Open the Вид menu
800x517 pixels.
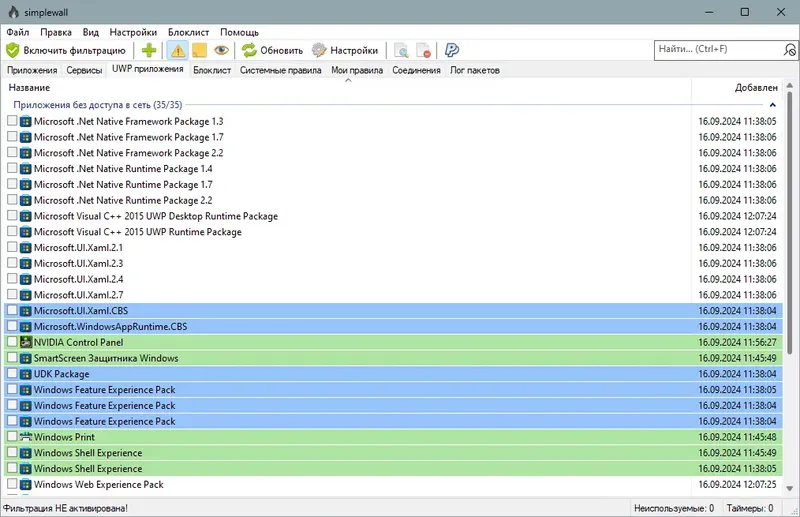[91, 32]
